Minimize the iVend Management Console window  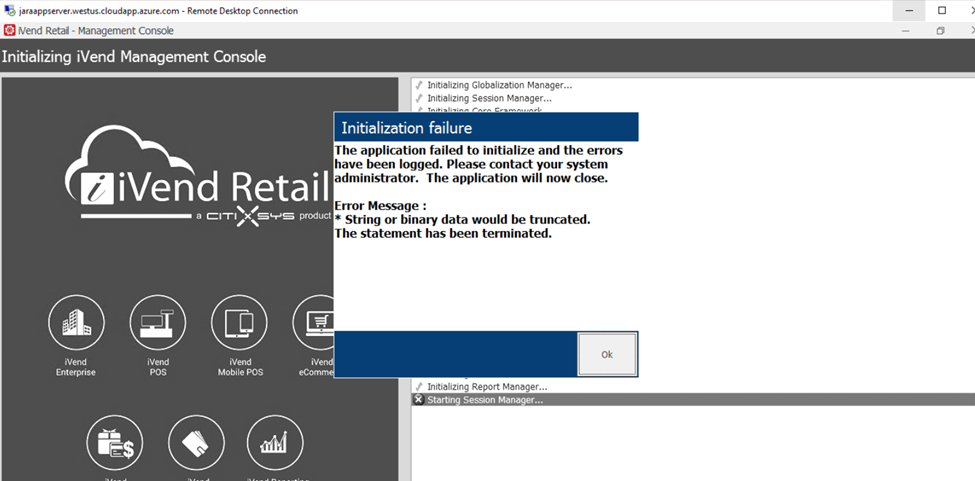click(x=907, y=30)
